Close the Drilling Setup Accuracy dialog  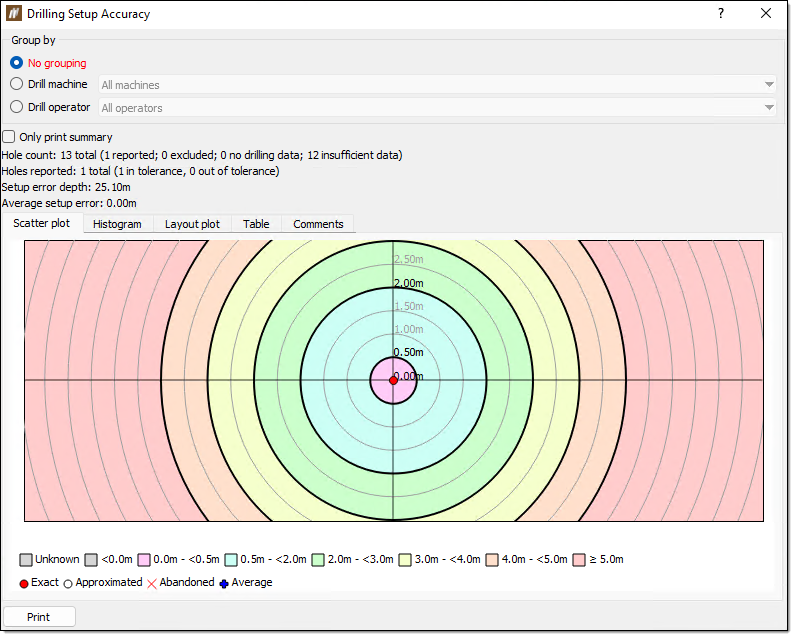768,13
